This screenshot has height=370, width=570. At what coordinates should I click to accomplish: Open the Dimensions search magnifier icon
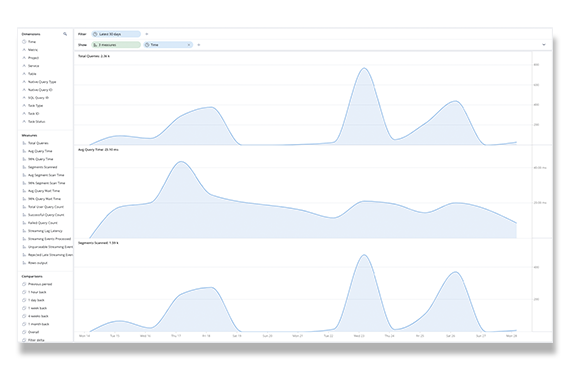65,34
